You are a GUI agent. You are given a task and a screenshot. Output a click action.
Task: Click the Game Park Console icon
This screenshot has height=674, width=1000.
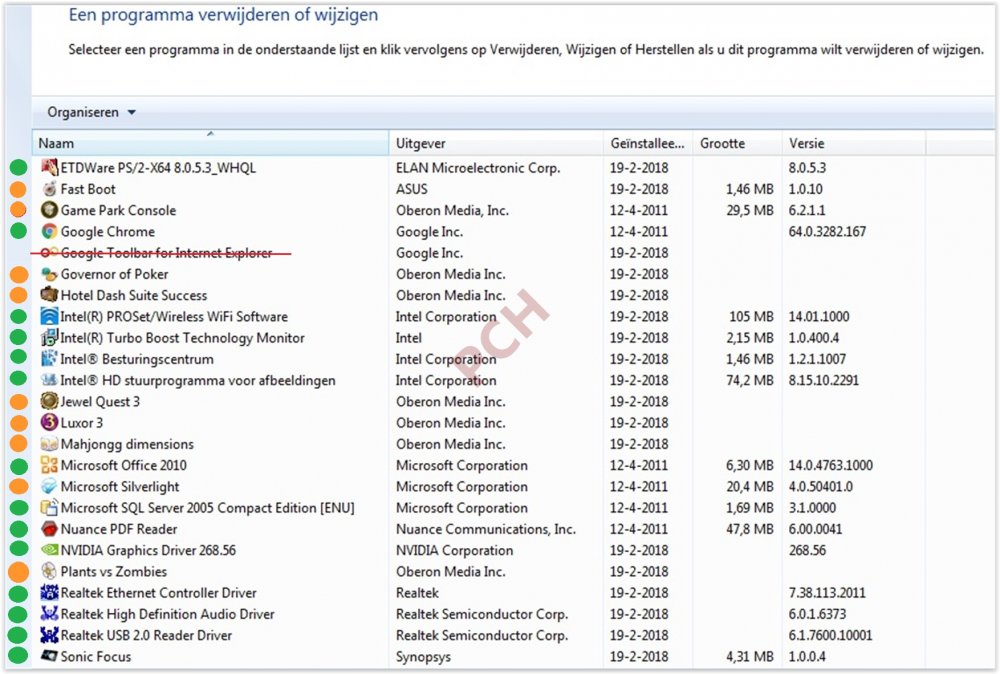(x=49, y=210)
